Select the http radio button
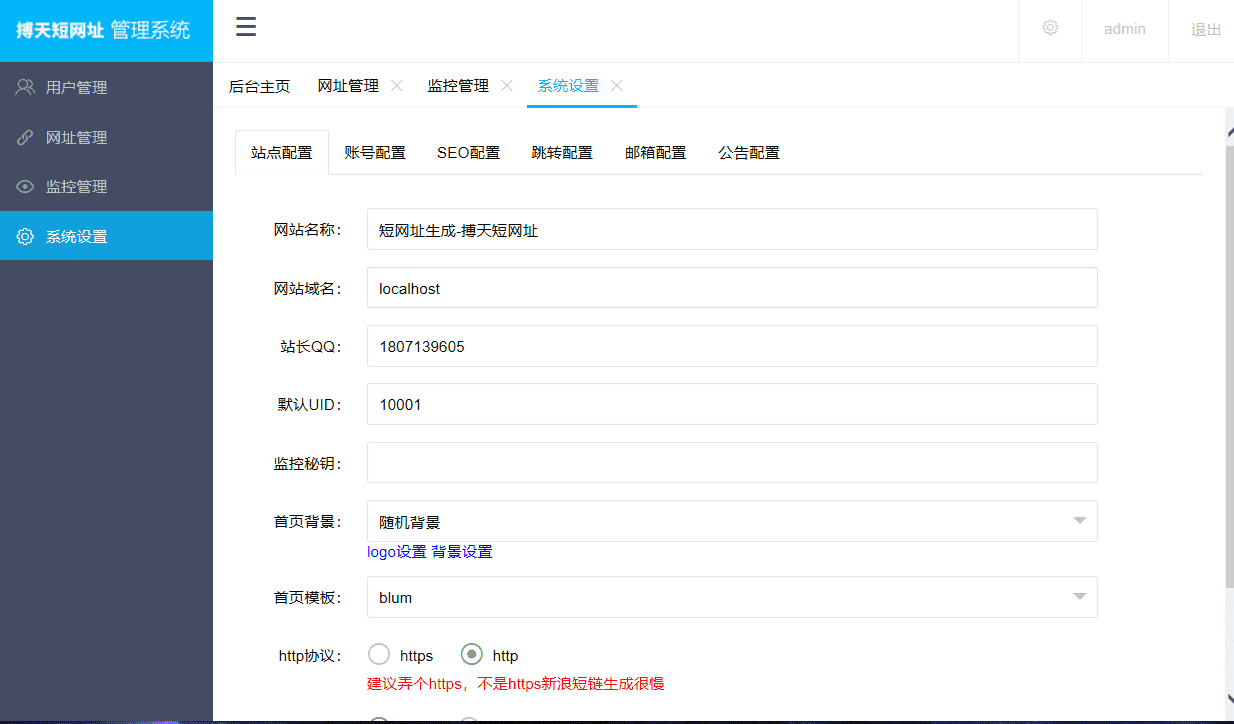 pos(470,654)
